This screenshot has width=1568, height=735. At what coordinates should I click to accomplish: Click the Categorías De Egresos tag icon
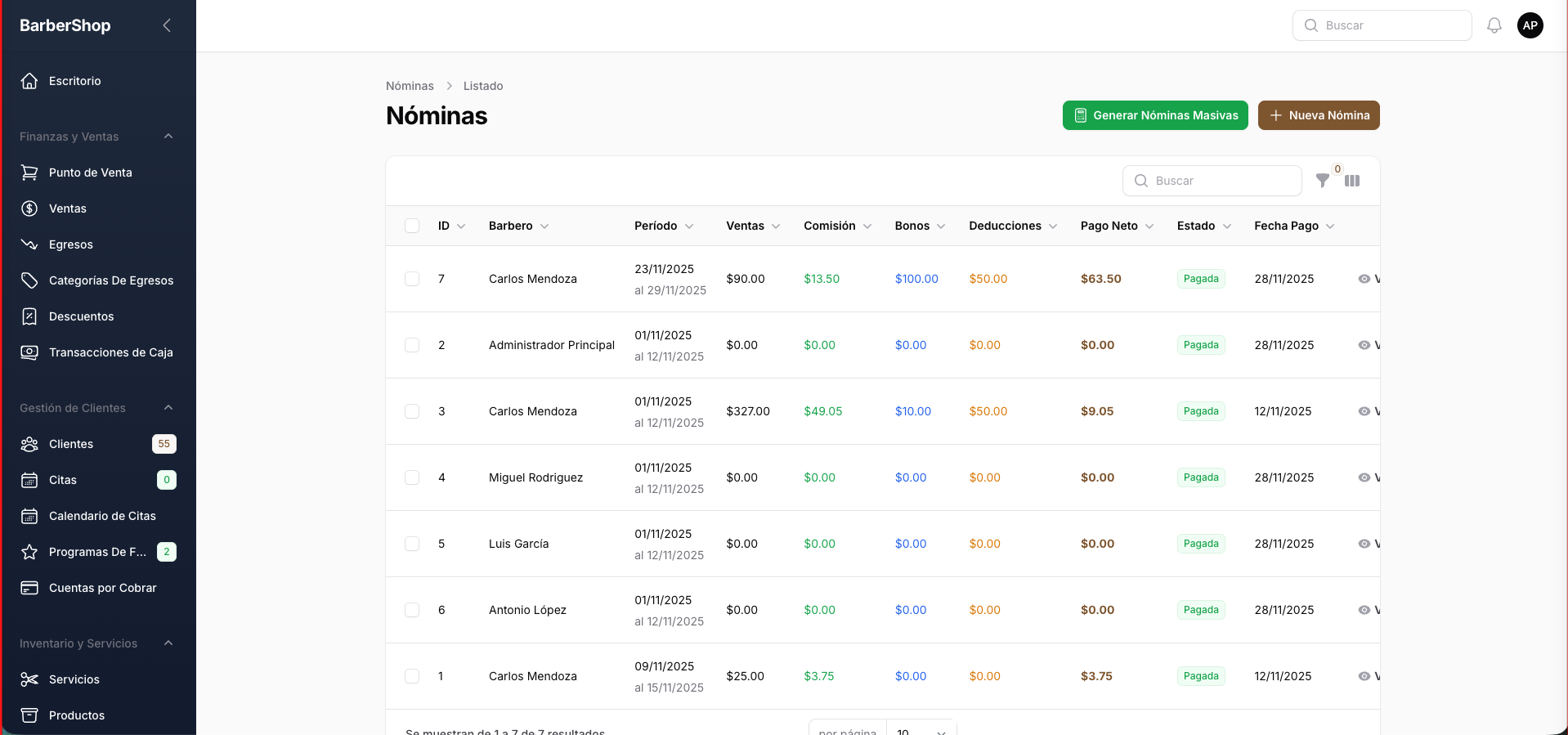click(29, 280)
